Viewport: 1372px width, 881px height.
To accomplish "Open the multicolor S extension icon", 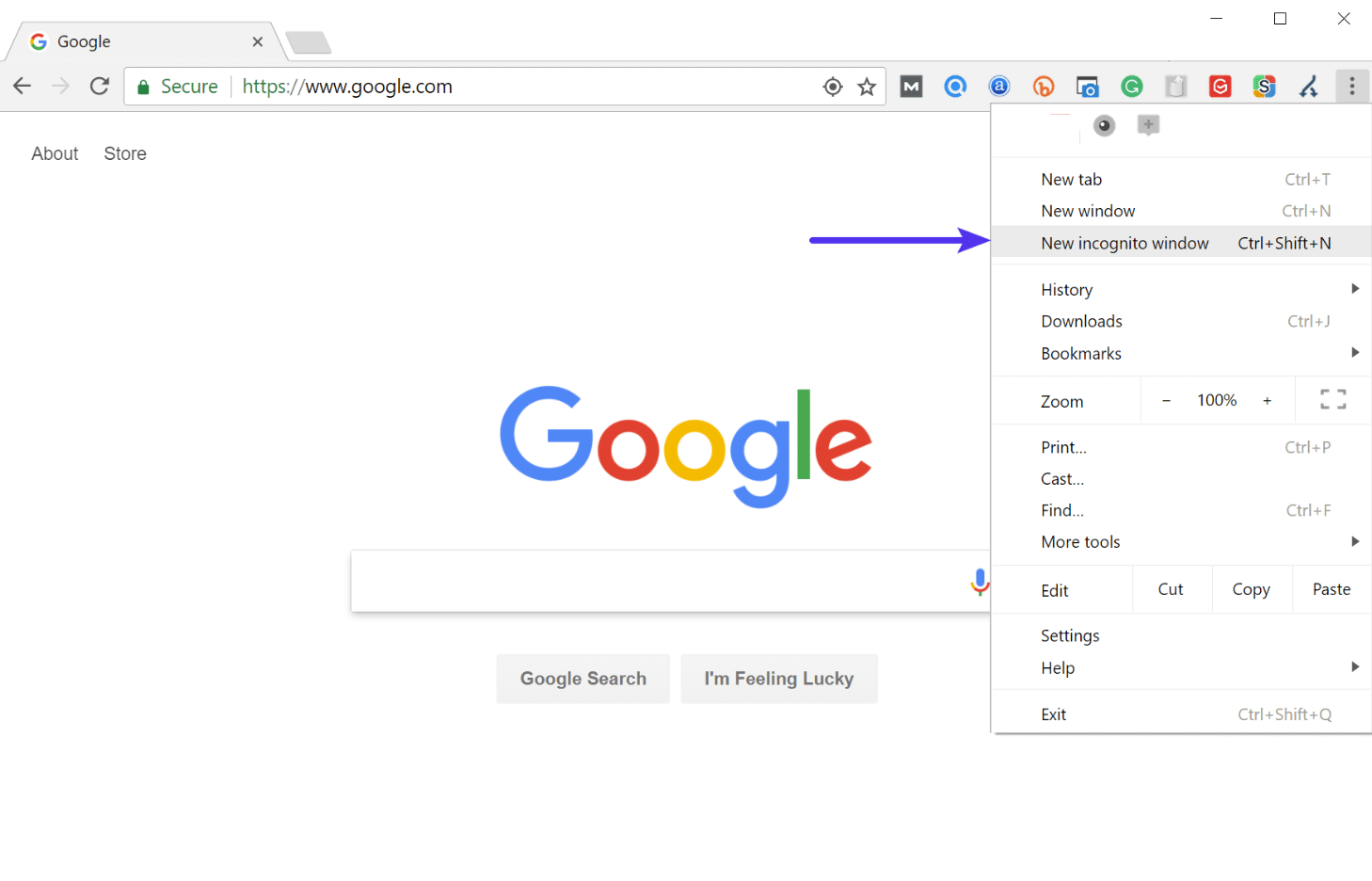I will (x=1265, y=87).
